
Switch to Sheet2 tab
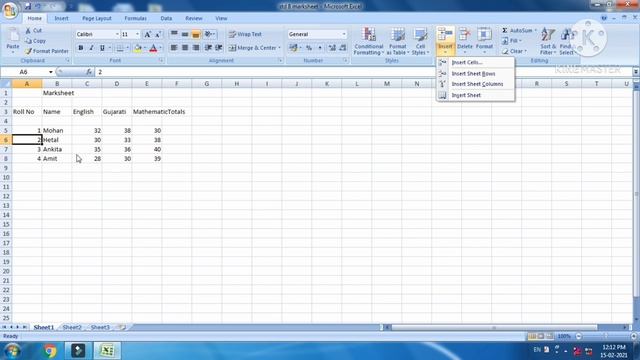[x=72, y=327]
